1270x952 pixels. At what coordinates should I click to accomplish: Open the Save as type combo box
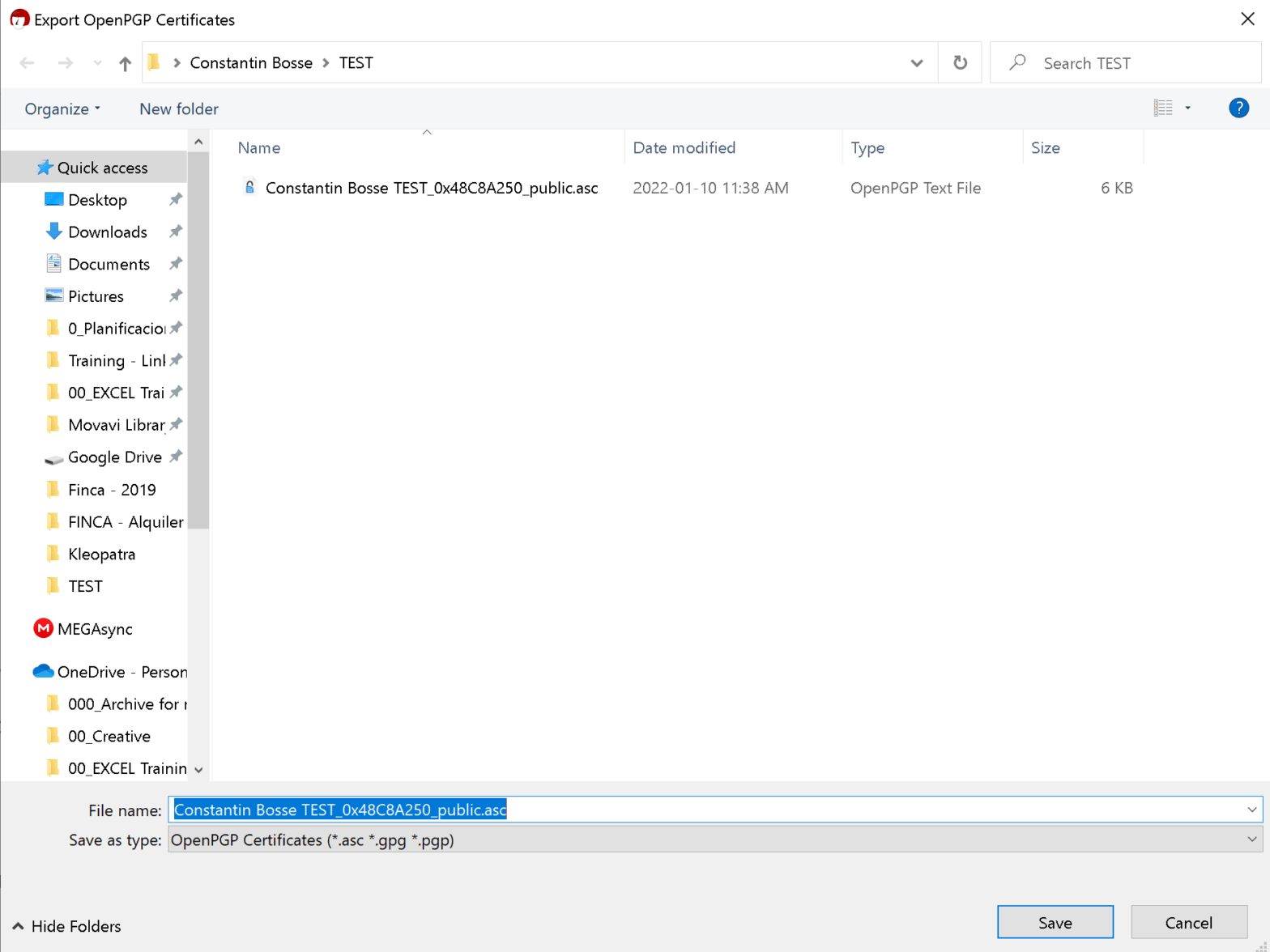tap(715, 839)
